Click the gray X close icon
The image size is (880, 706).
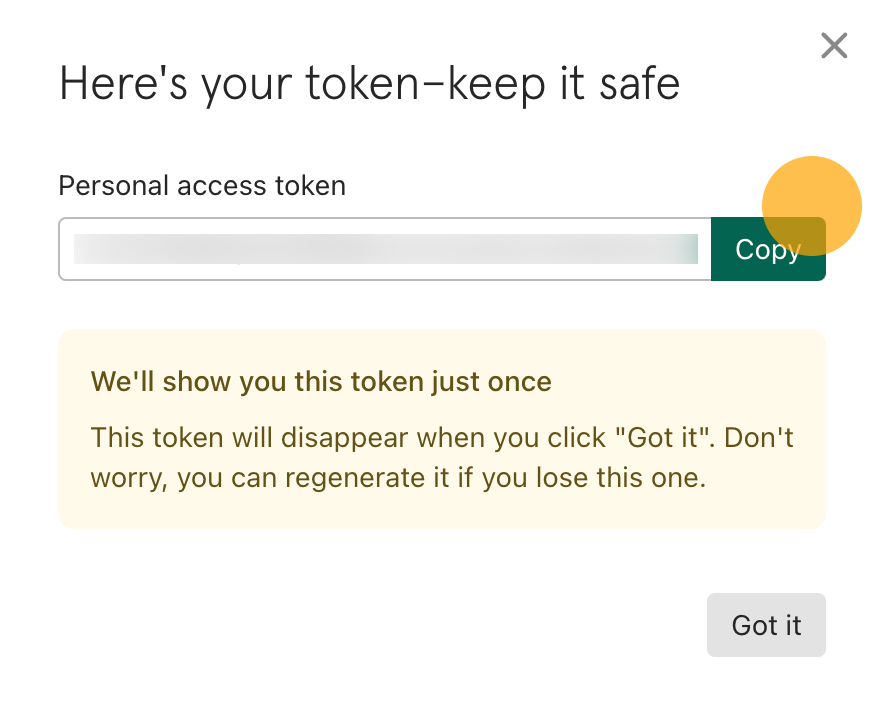[x=834, y=45]
